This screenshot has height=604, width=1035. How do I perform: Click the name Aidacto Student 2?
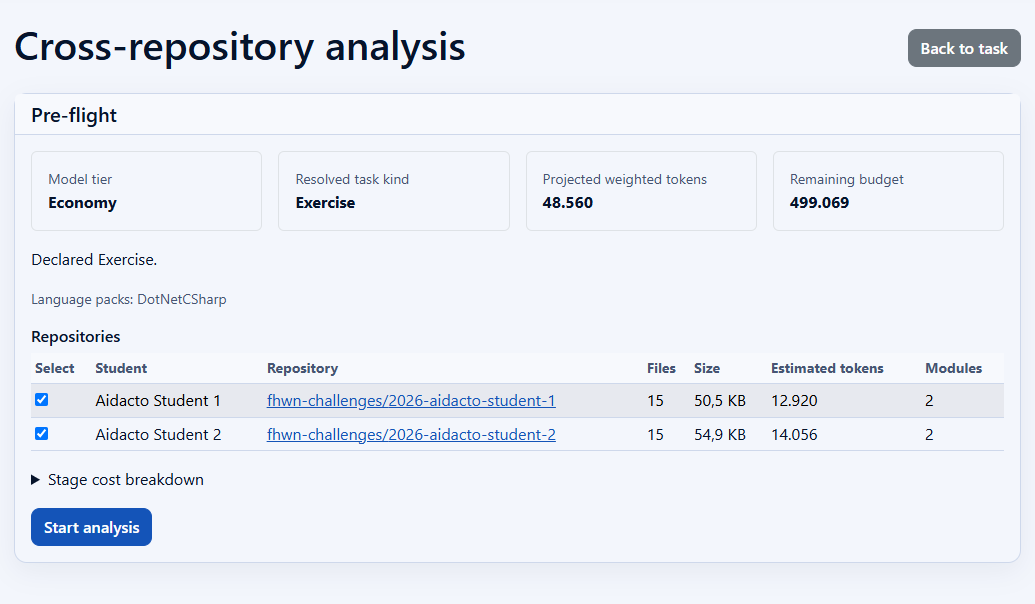158,435
